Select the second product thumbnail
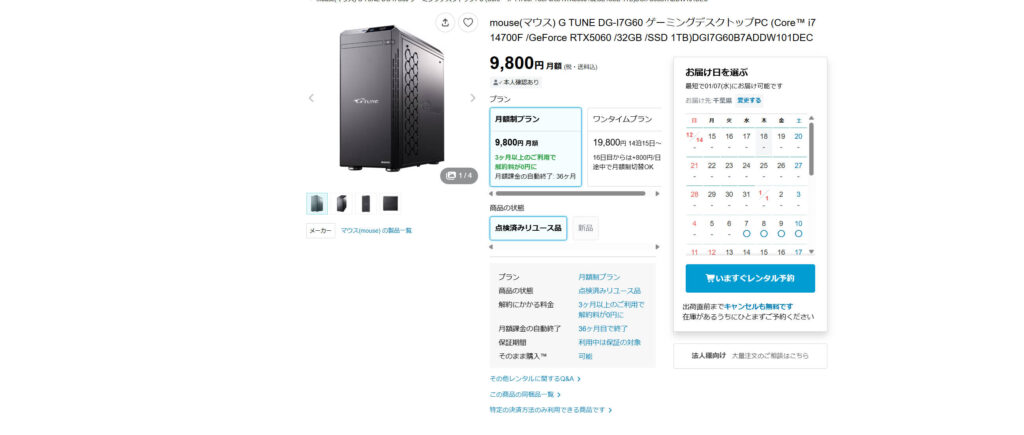This screenshot has width=1024, height=435. click(x=342, y=204)
